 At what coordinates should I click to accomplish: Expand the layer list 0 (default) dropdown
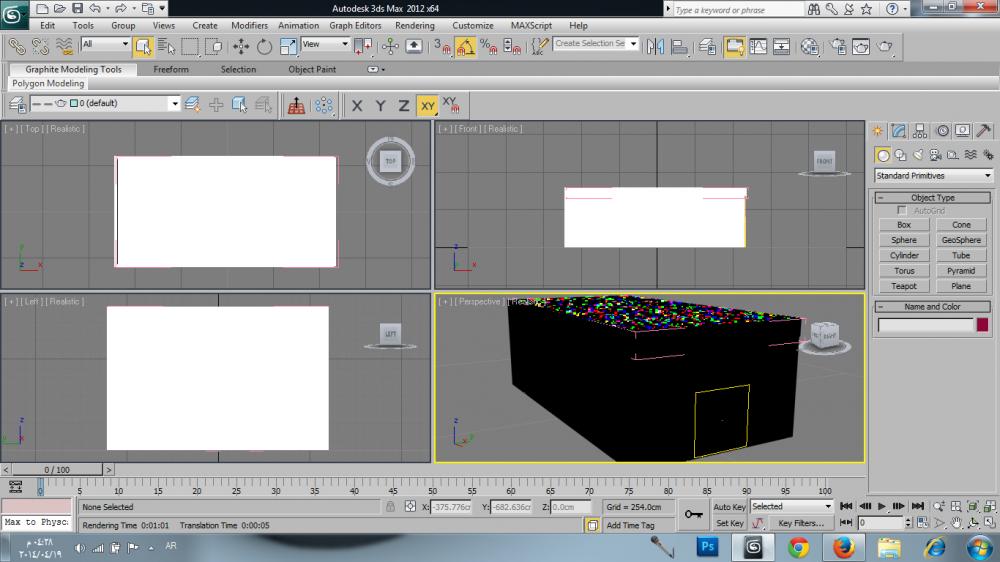[175, 103]
